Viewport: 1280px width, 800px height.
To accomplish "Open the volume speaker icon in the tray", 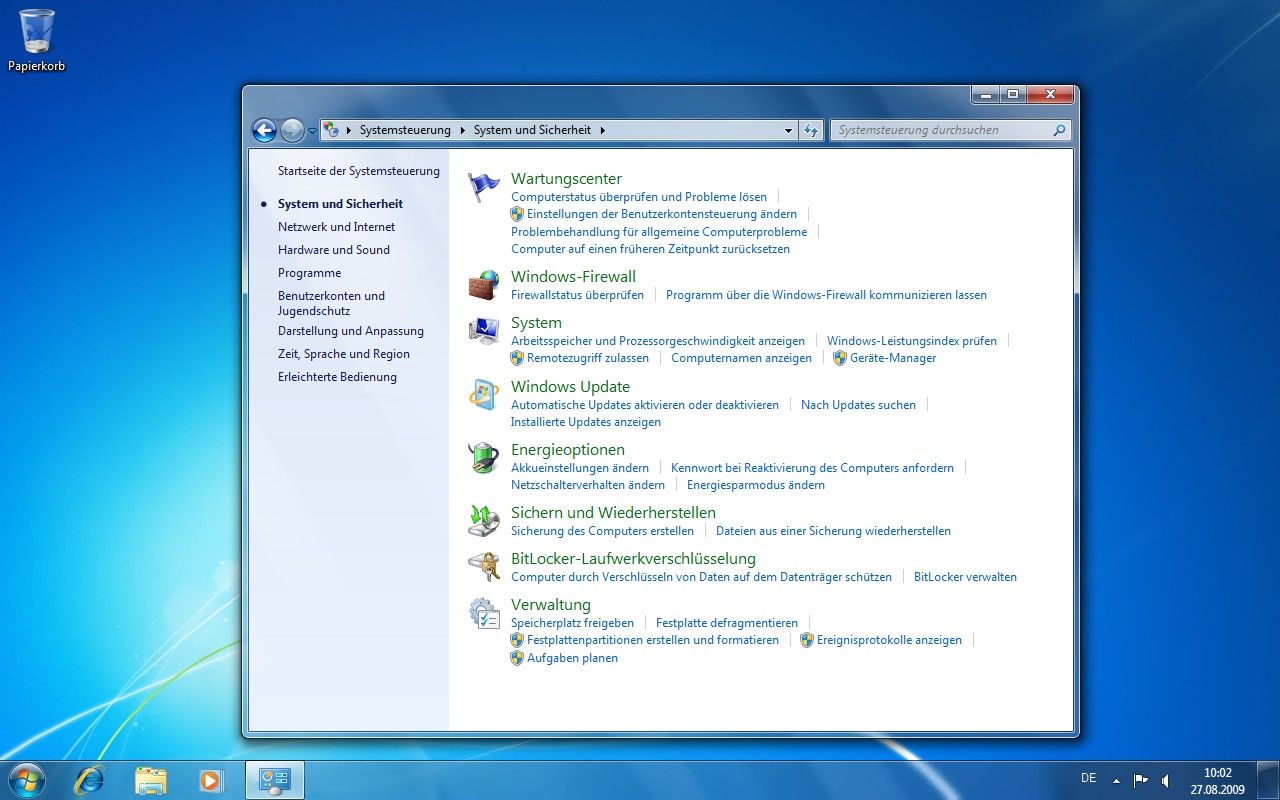I will pos(1166,779).
